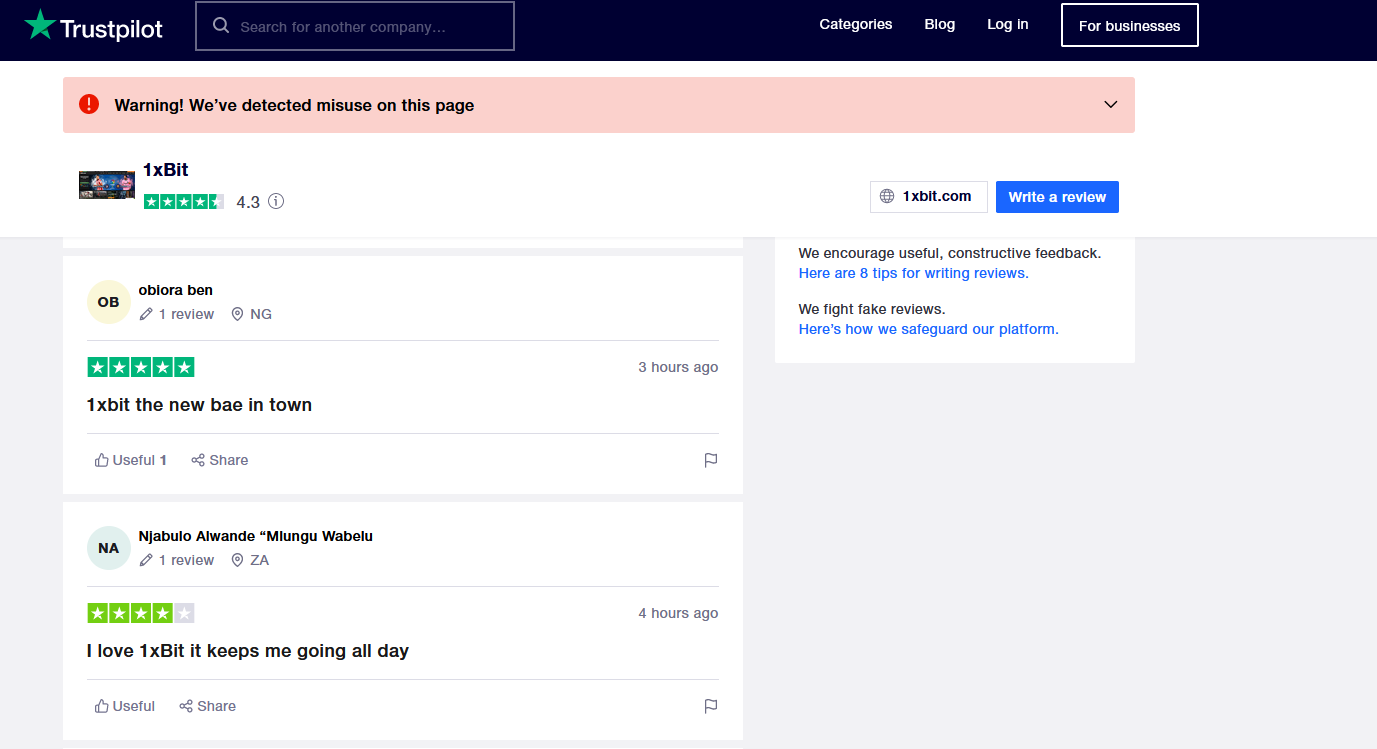Focus the company search field
1377x749 pixels.
355,26
